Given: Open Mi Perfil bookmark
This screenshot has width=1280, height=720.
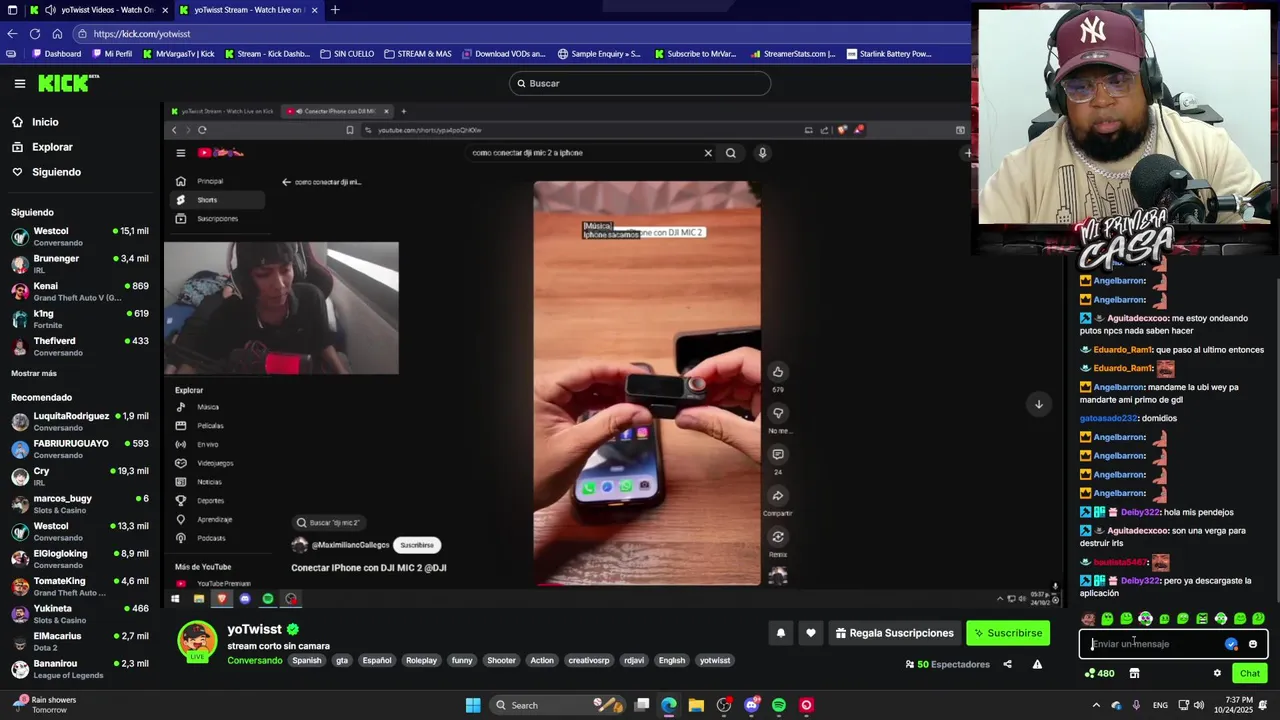Looking at the screenshot, I should [112, 54].
